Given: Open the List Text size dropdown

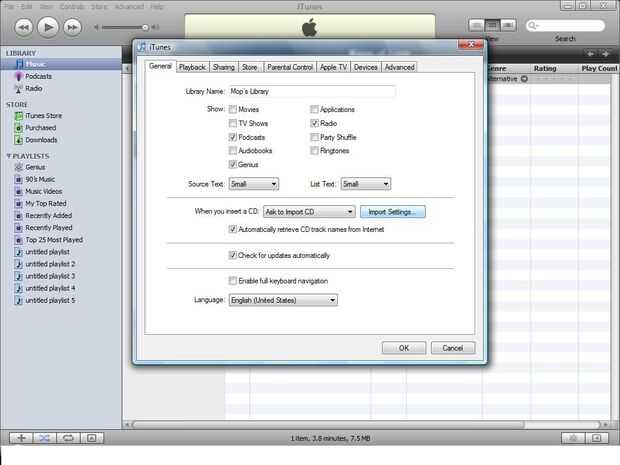Looking at the screenshot, I should tap(366, 184).
